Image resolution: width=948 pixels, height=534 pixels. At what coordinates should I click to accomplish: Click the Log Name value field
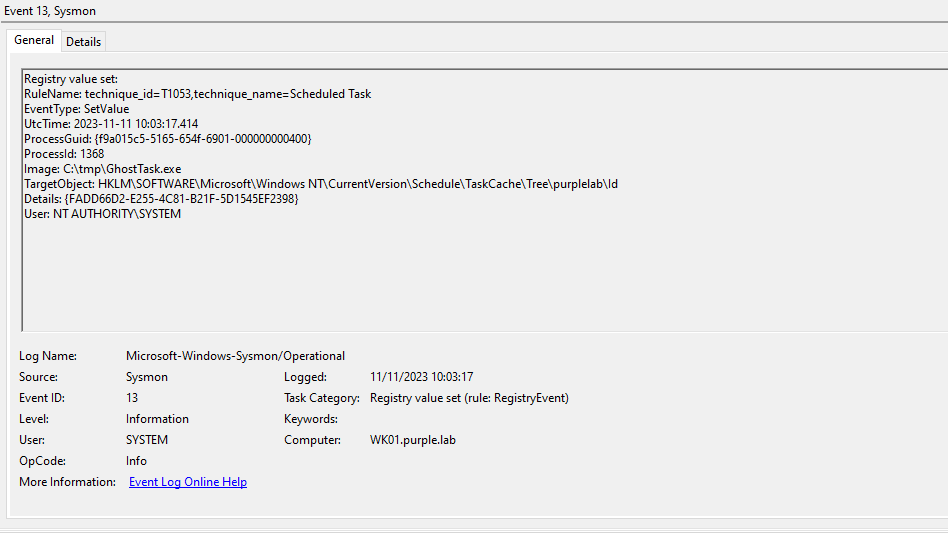[x=235, y=356]
